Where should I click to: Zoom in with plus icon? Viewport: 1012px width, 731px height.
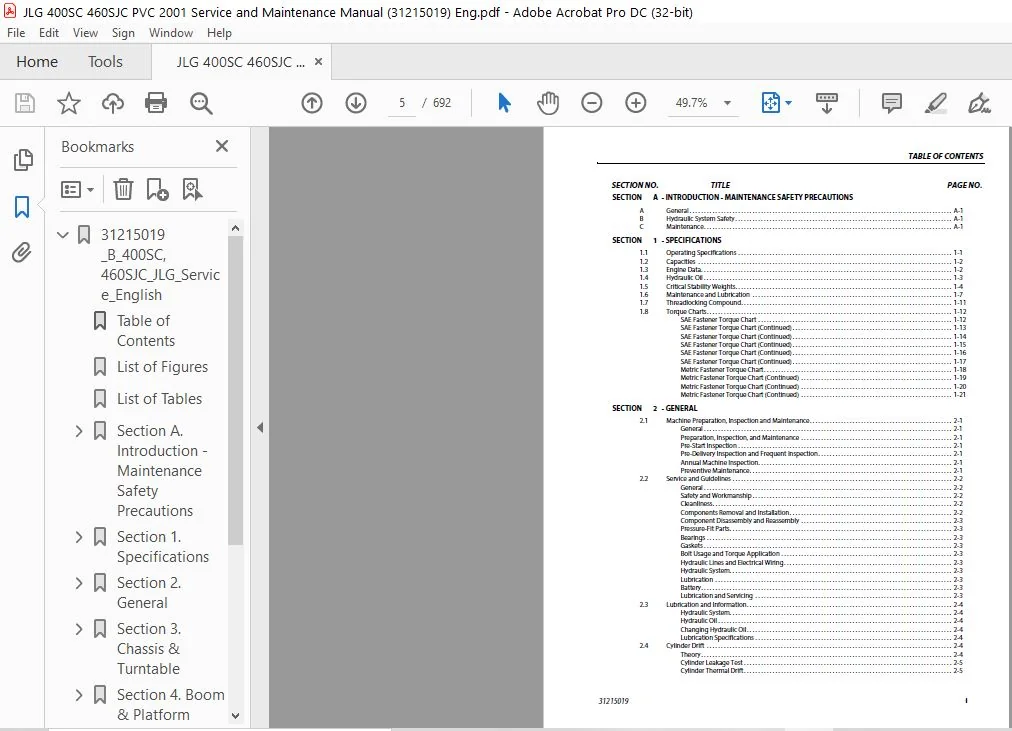(636, 103)
